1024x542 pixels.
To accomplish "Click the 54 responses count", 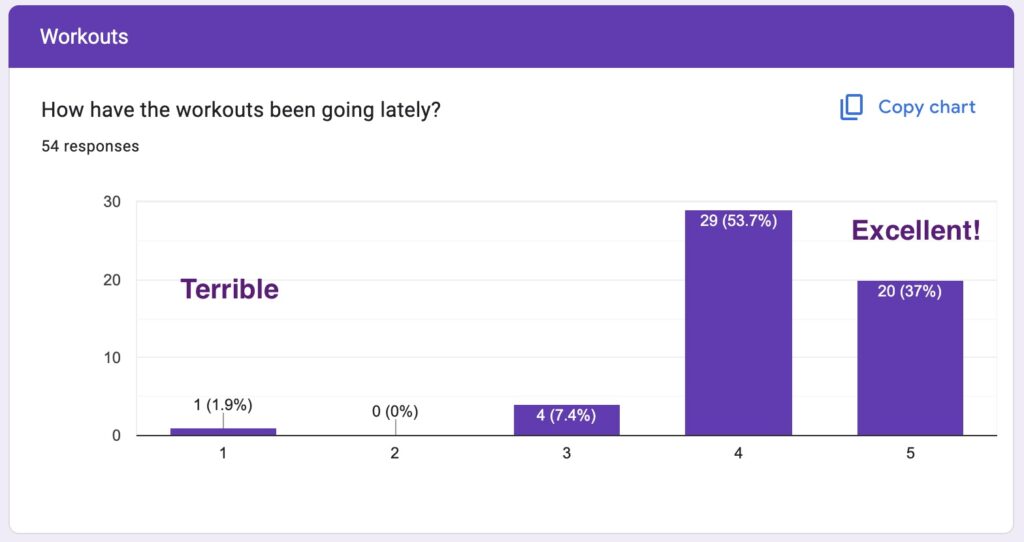I will tap(90, 146).
